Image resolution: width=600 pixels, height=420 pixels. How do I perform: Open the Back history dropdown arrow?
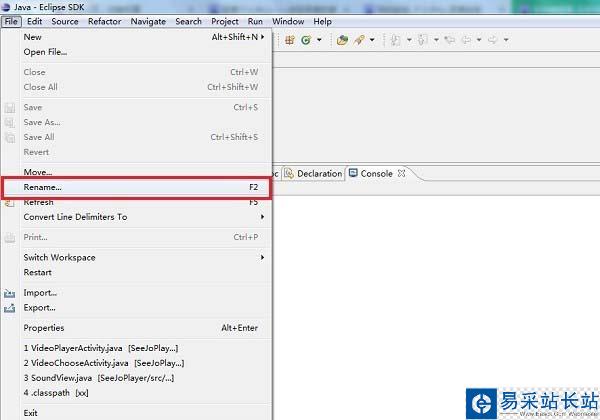[479, 40]
